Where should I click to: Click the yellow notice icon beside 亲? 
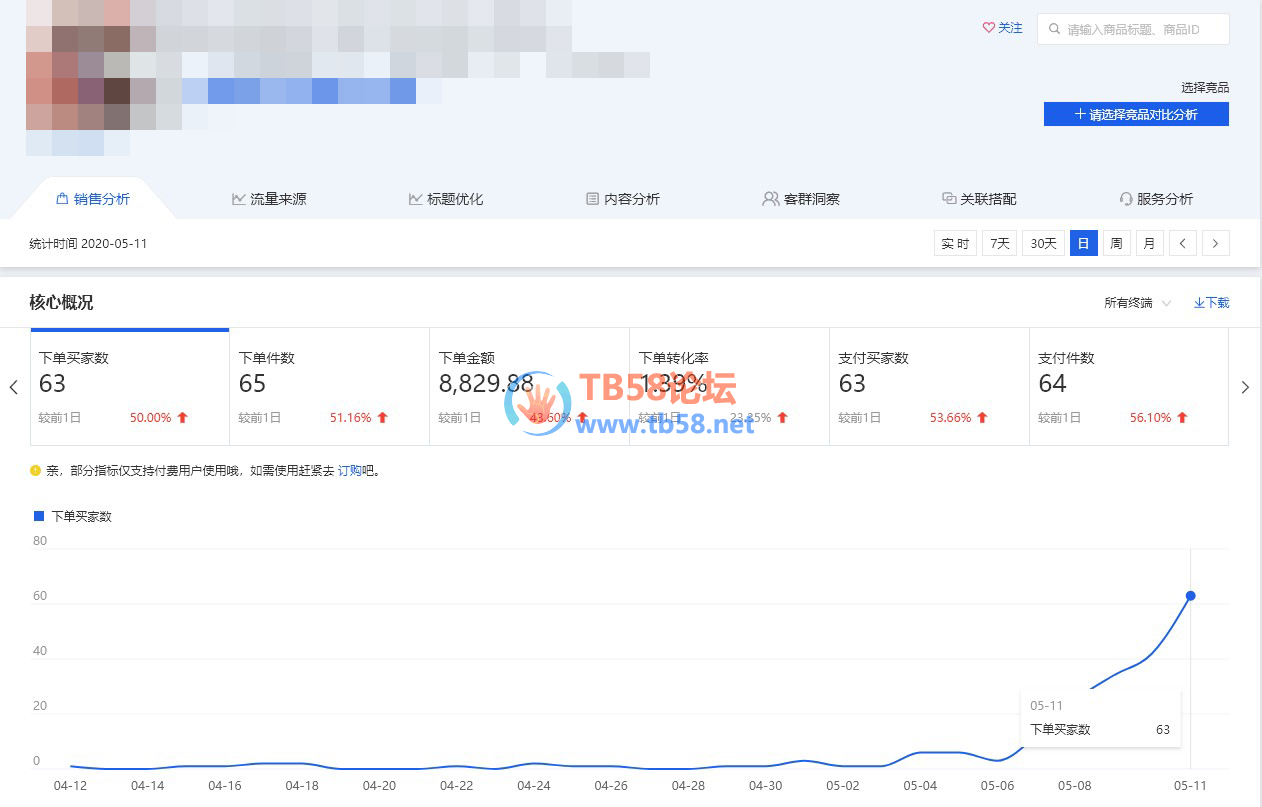[x=35, y=470]
